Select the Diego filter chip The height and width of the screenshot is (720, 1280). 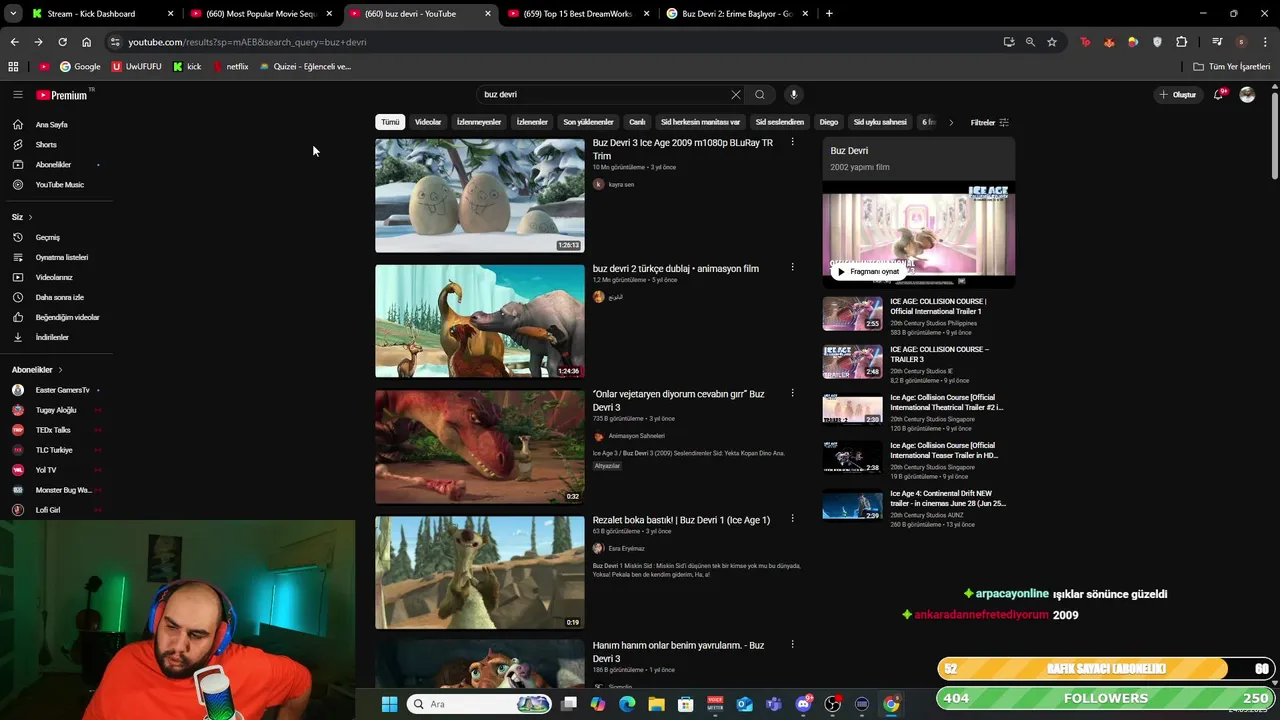(829, 122)
